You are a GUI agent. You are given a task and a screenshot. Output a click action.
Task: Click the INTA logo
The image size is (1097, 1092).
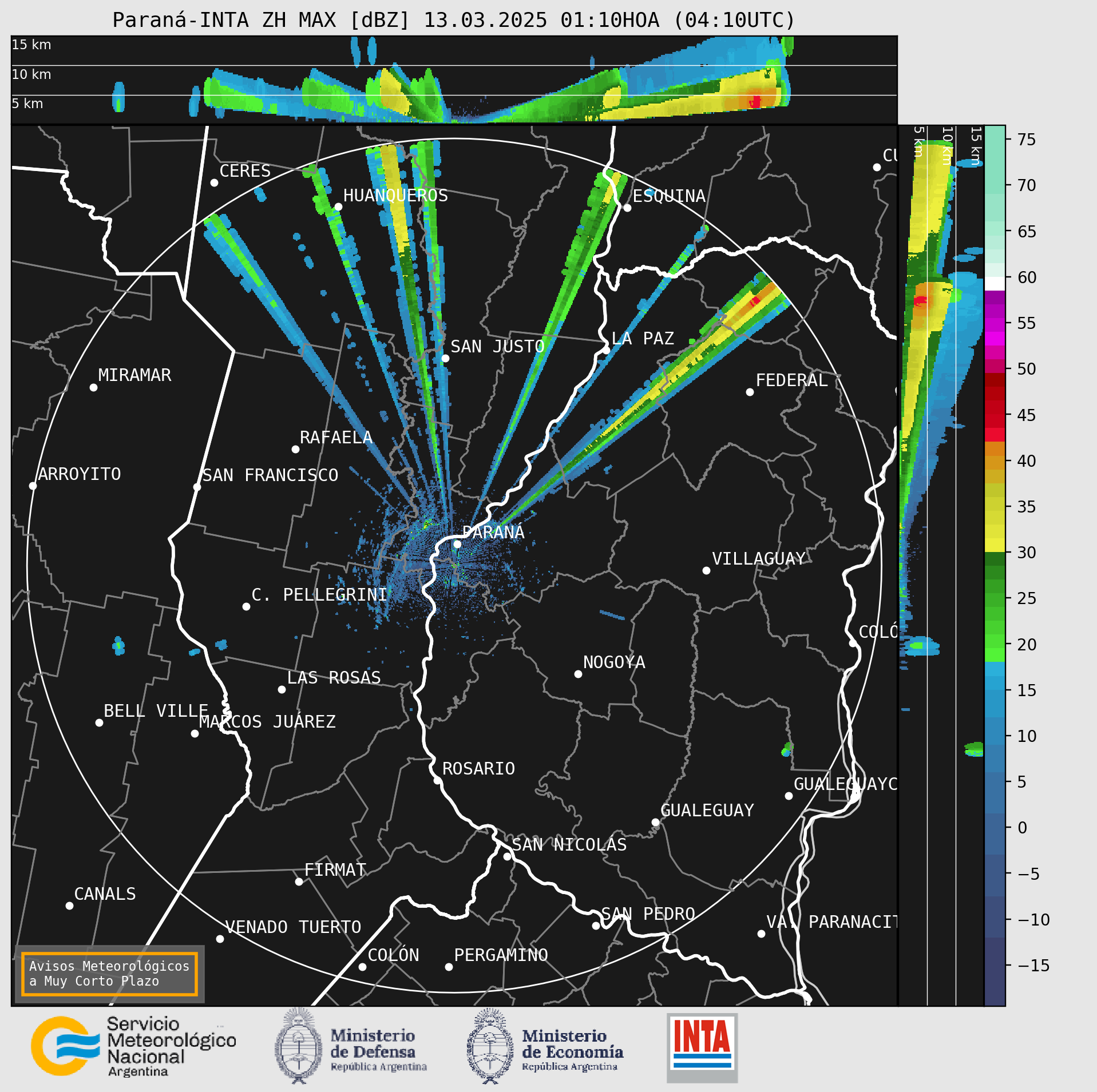pyautogui.click(x=702, y=1048)
